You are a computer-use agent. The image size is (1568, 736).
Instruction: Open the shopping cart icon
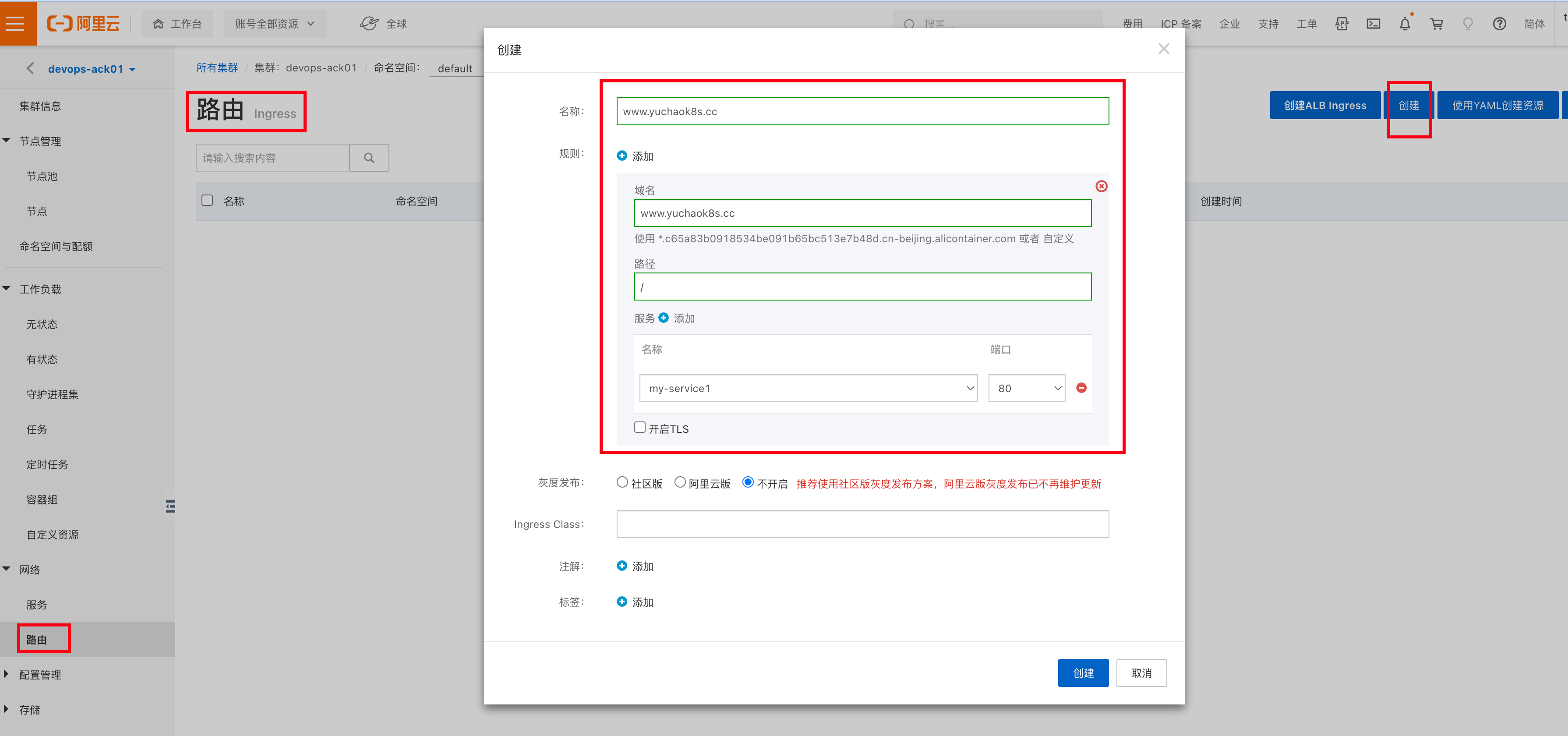[x=1437, y=24]
